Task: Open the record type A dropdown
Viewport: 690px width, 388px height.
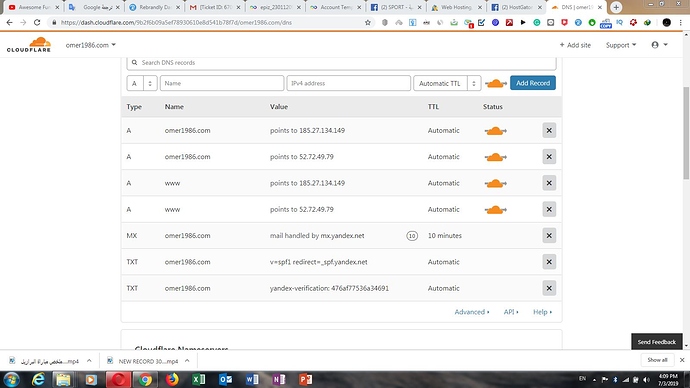Action: 142,83
